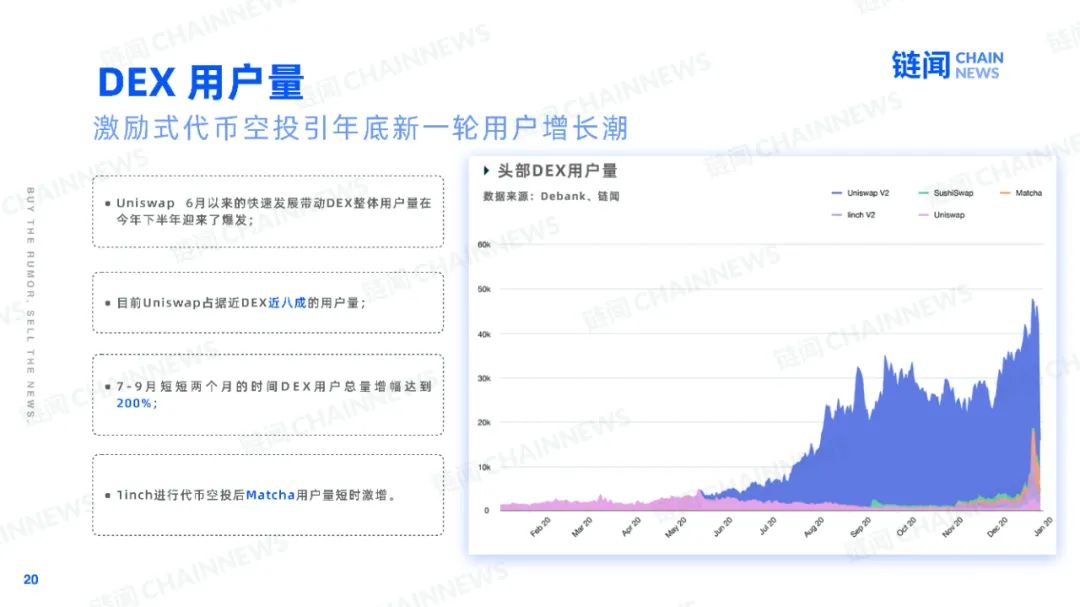Click the data source line 数据来源: Debank、链闻
Viewport: 1080px width, 607px height.
pos(551,196)
